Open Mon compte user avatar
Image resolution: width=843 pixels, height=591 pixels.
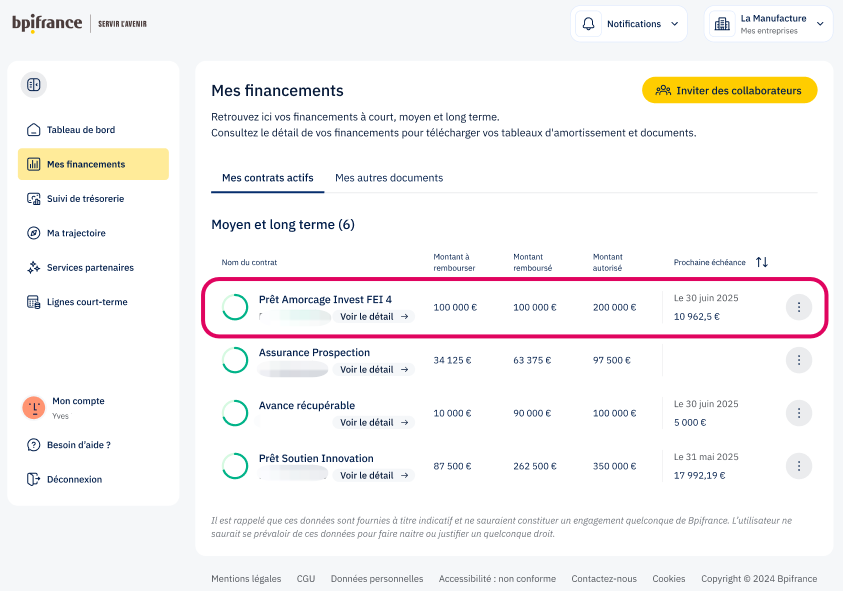pyautogui.click(x=34, y=407)
